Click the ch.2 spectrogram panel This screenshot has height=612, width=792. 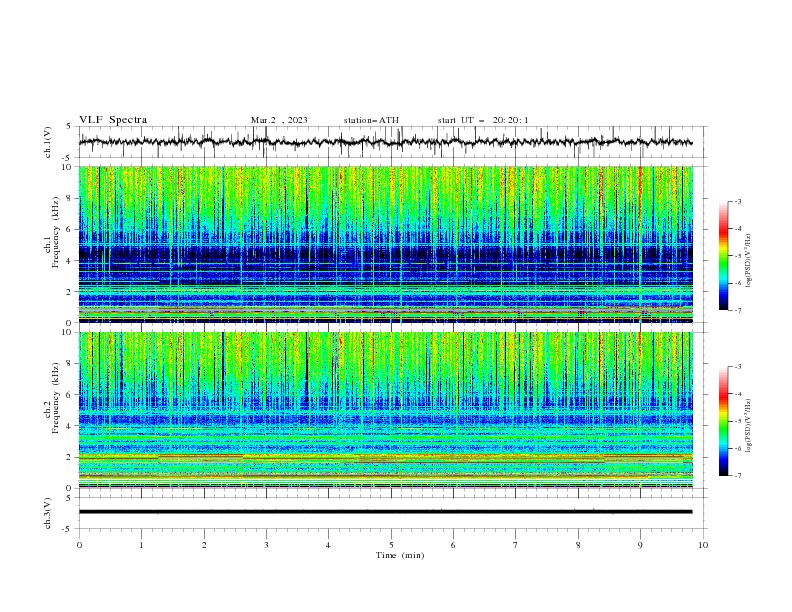(x=385, y=410)
